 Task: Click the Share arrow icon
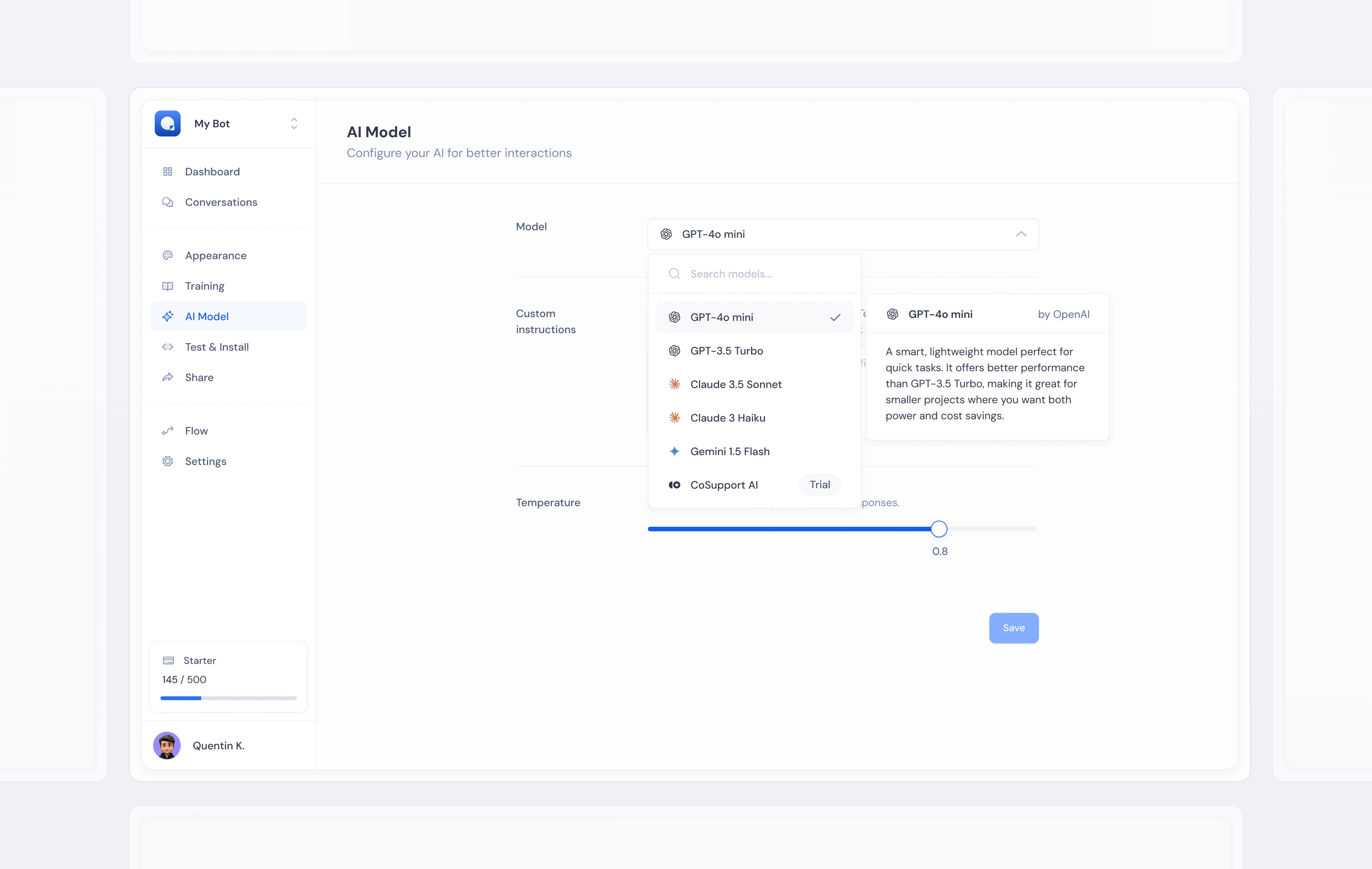tap(168, 377)
